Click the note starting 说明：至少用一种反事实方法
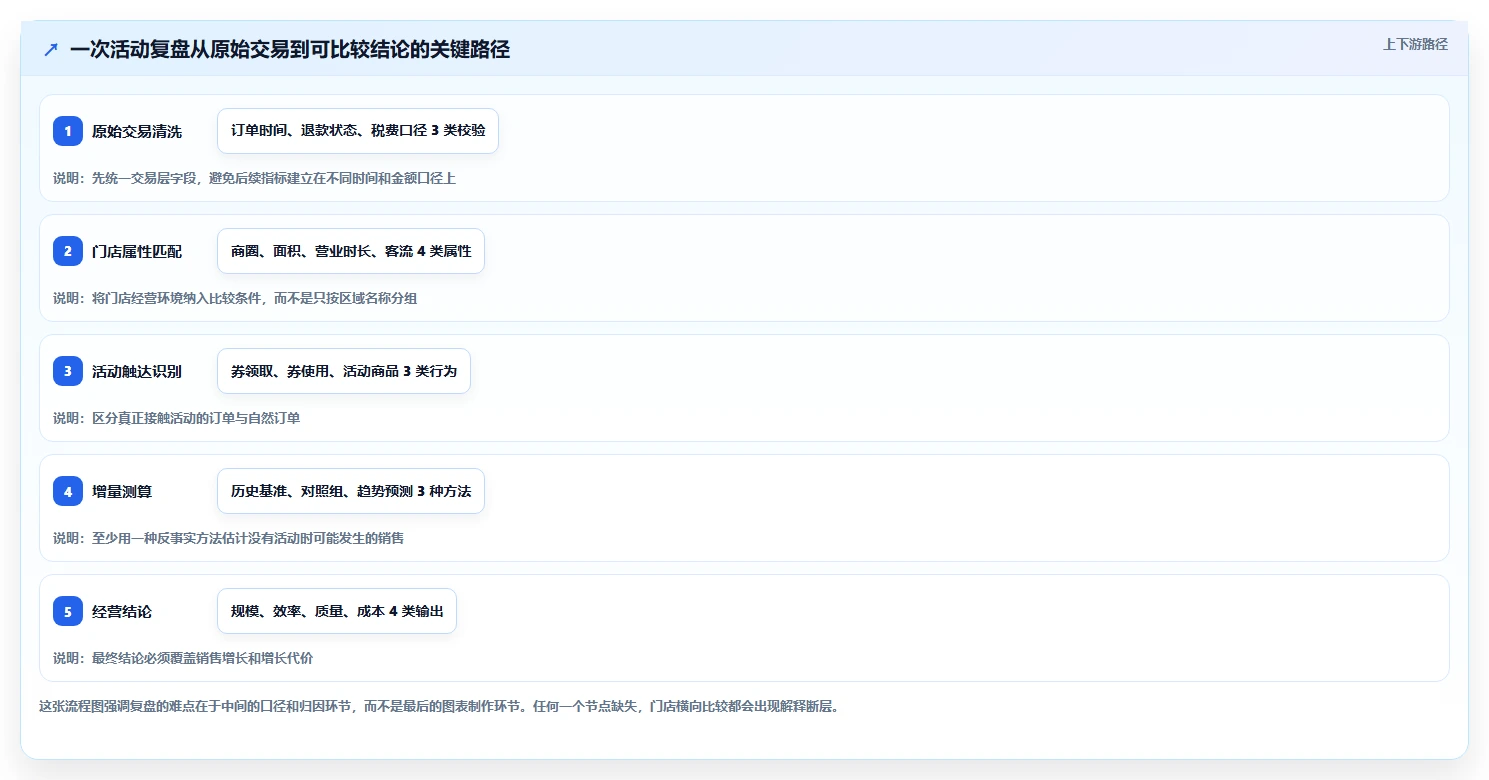The height and width of the screenshot is (780, 1489). 229,538
